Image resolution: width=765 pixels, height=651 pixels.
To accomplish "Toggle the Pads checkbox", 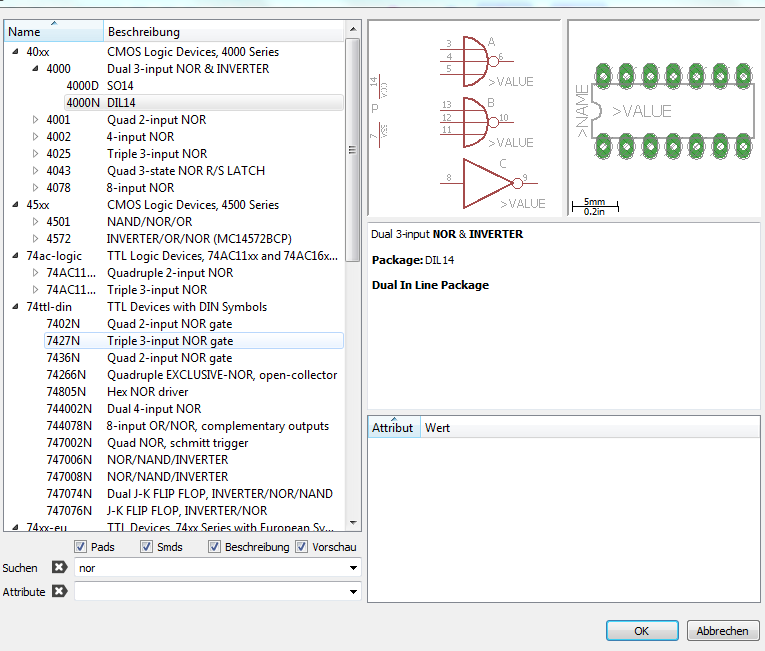I will (81, 547).
